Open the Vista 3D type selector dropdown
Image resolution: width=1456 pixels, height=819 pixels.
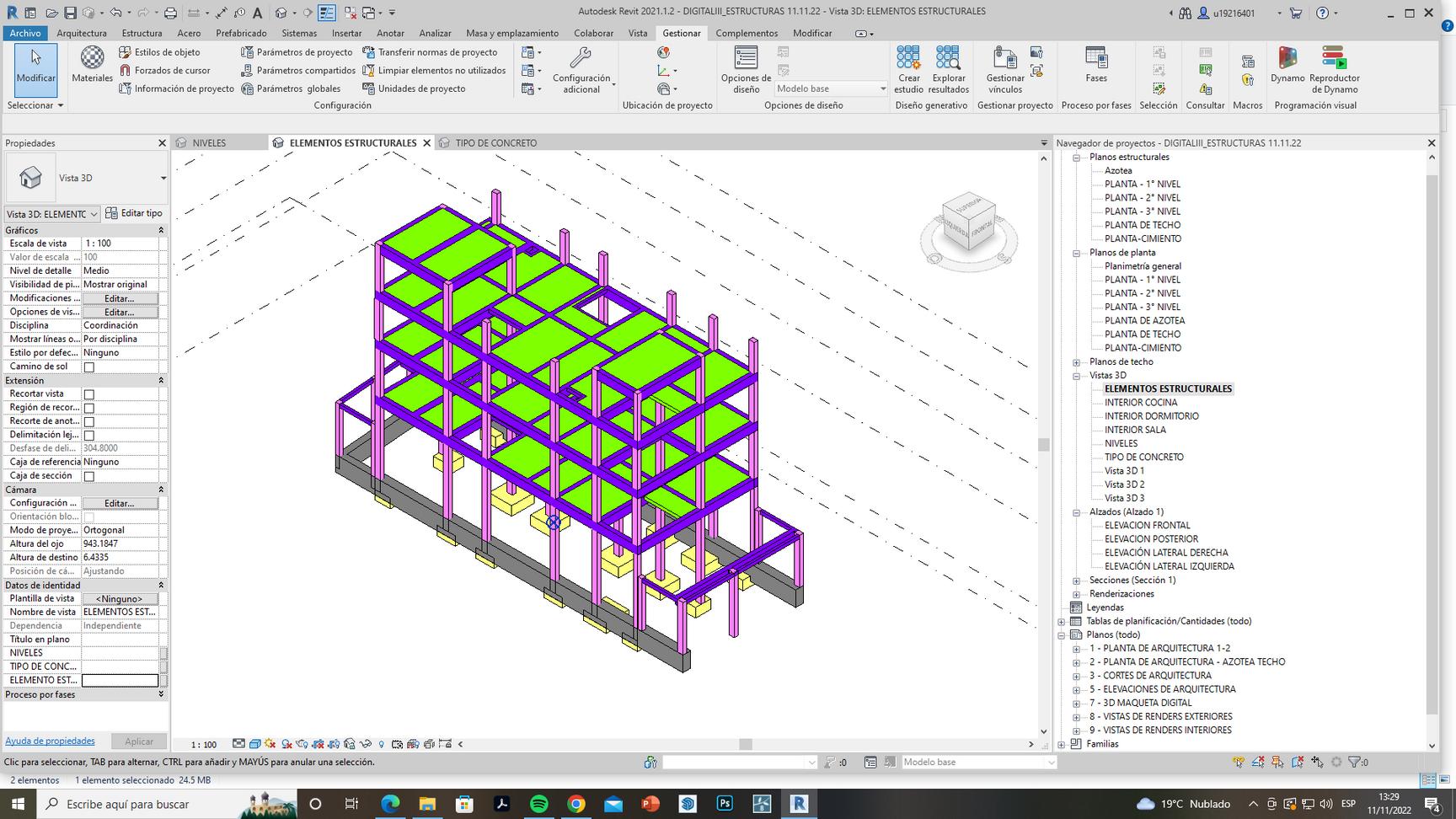[x=163, y=178]
